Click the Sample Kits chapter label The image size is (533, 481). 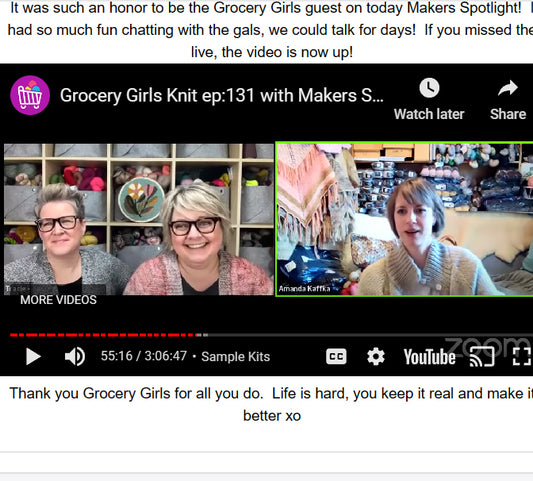tap(236, 357)
